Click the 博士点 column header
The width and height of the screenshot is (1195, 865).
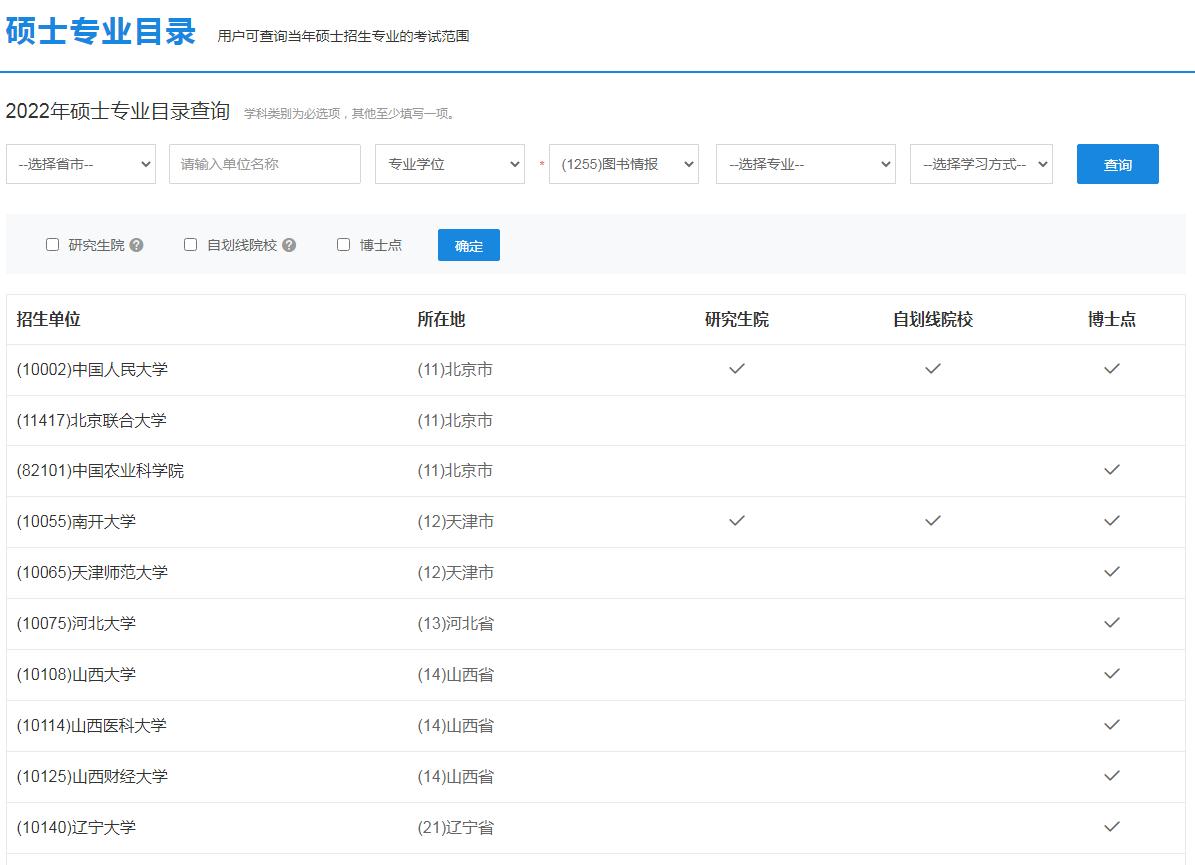click(x=1112, y=319)
